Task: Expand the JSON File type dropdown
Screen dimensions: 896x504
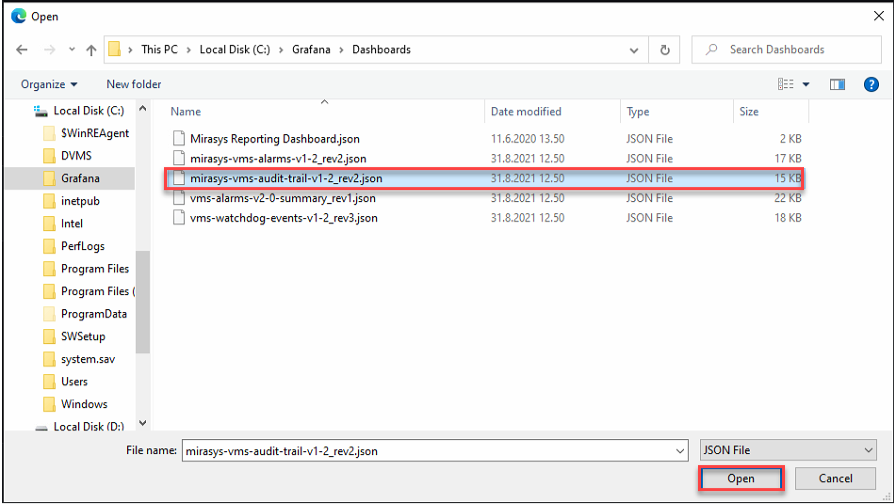Action: click(788, 451)
